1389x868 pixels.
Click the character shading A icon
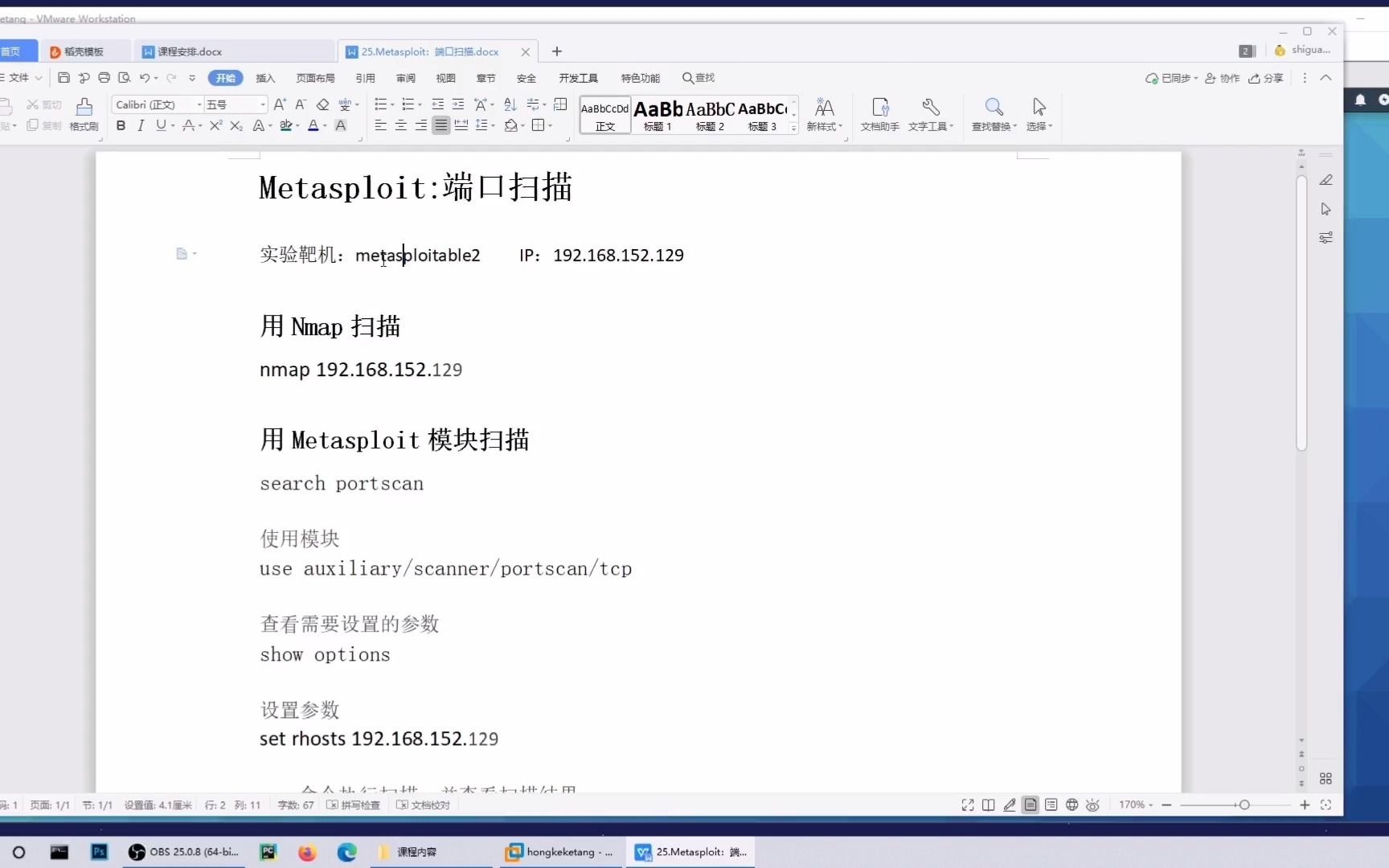[341, 125]
